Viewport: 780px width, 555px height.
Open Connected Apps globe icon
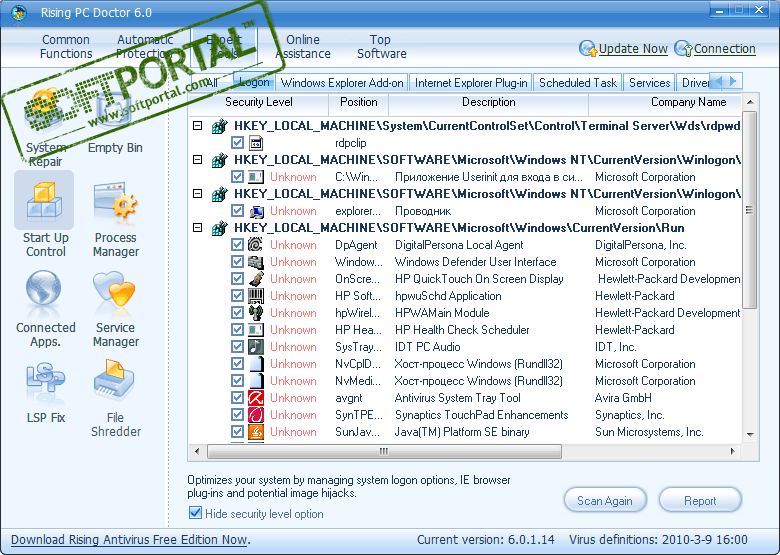44,290
